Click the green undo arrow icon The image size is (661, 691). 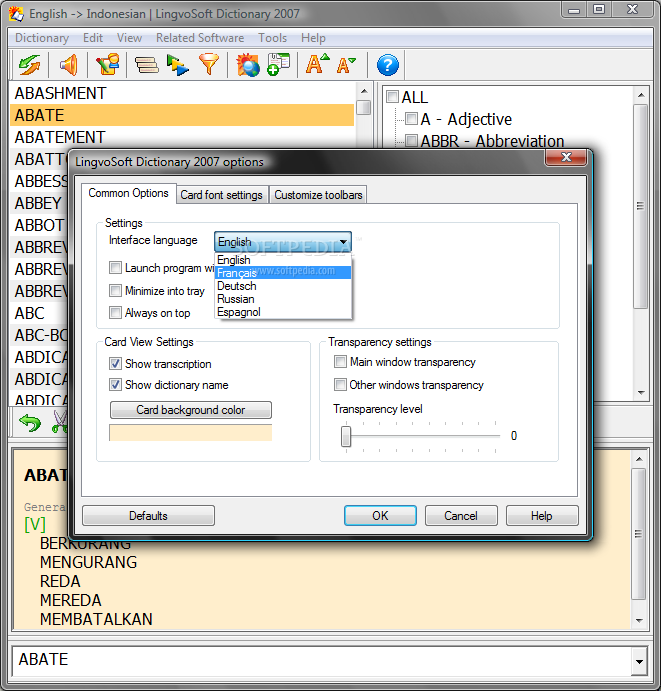tap(30, 422)
